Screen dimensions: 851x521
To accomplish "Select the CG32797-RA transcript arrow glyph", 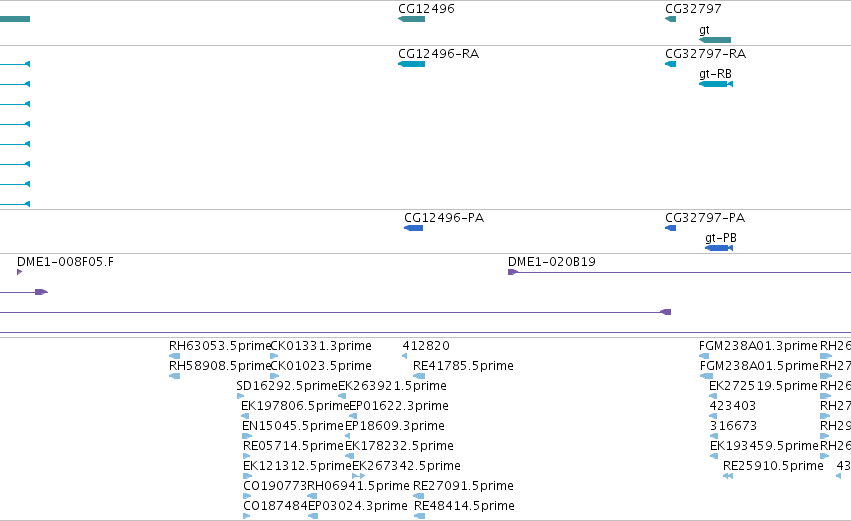I will click(x=670, y=64).
